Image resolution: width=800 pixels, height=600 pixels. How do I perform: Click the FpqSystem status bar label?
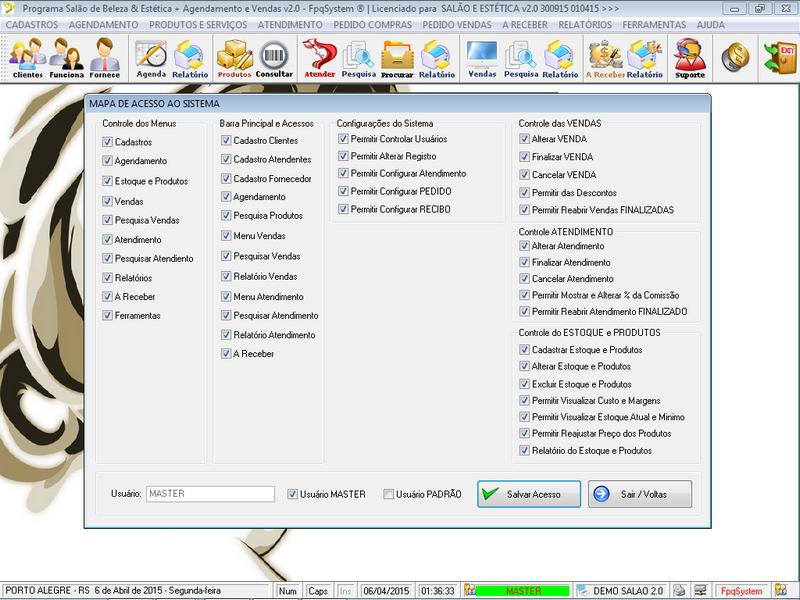(x=741, y=591)
